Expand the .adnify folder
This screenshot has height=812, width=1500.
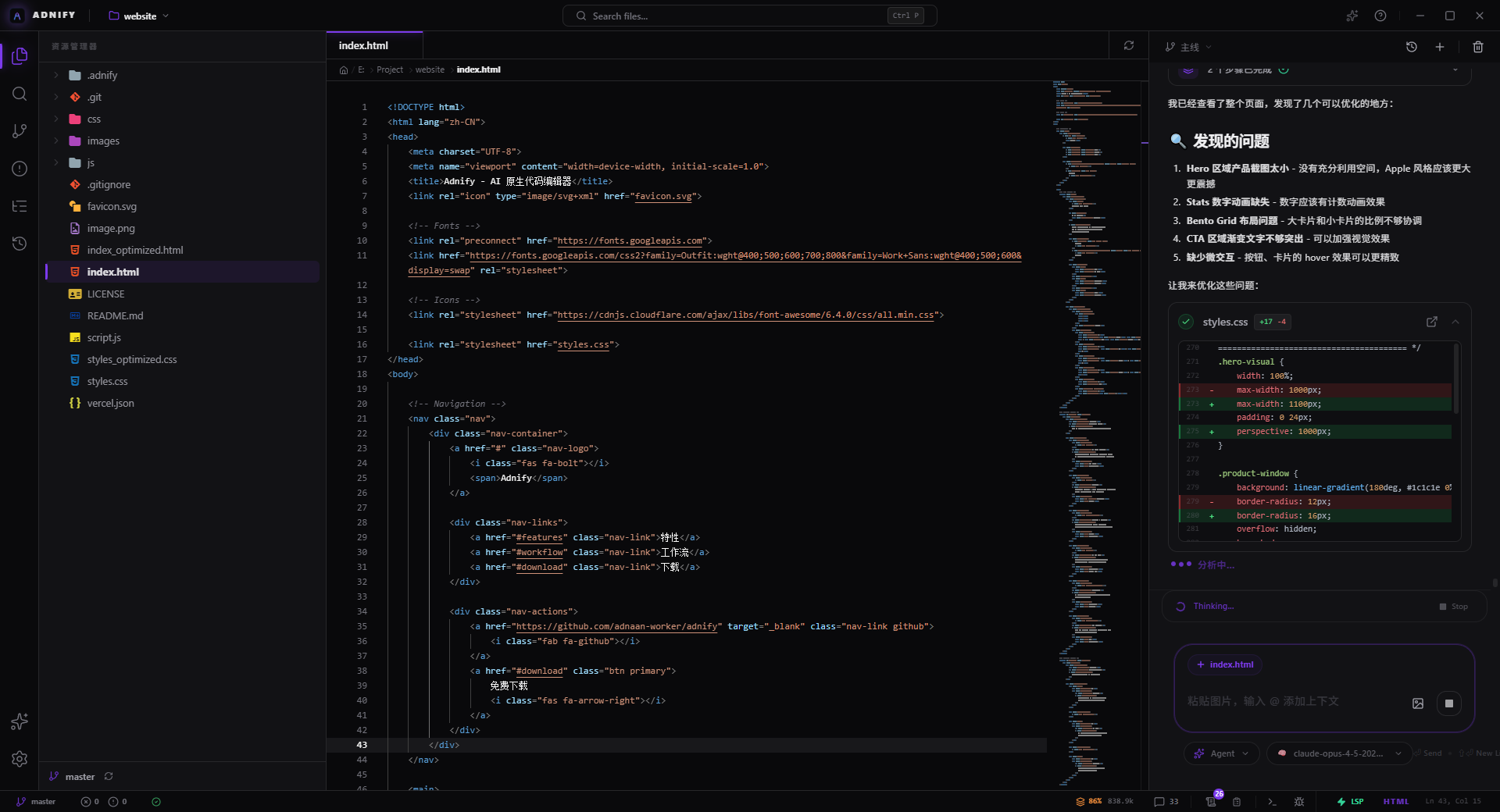[56, 75]
